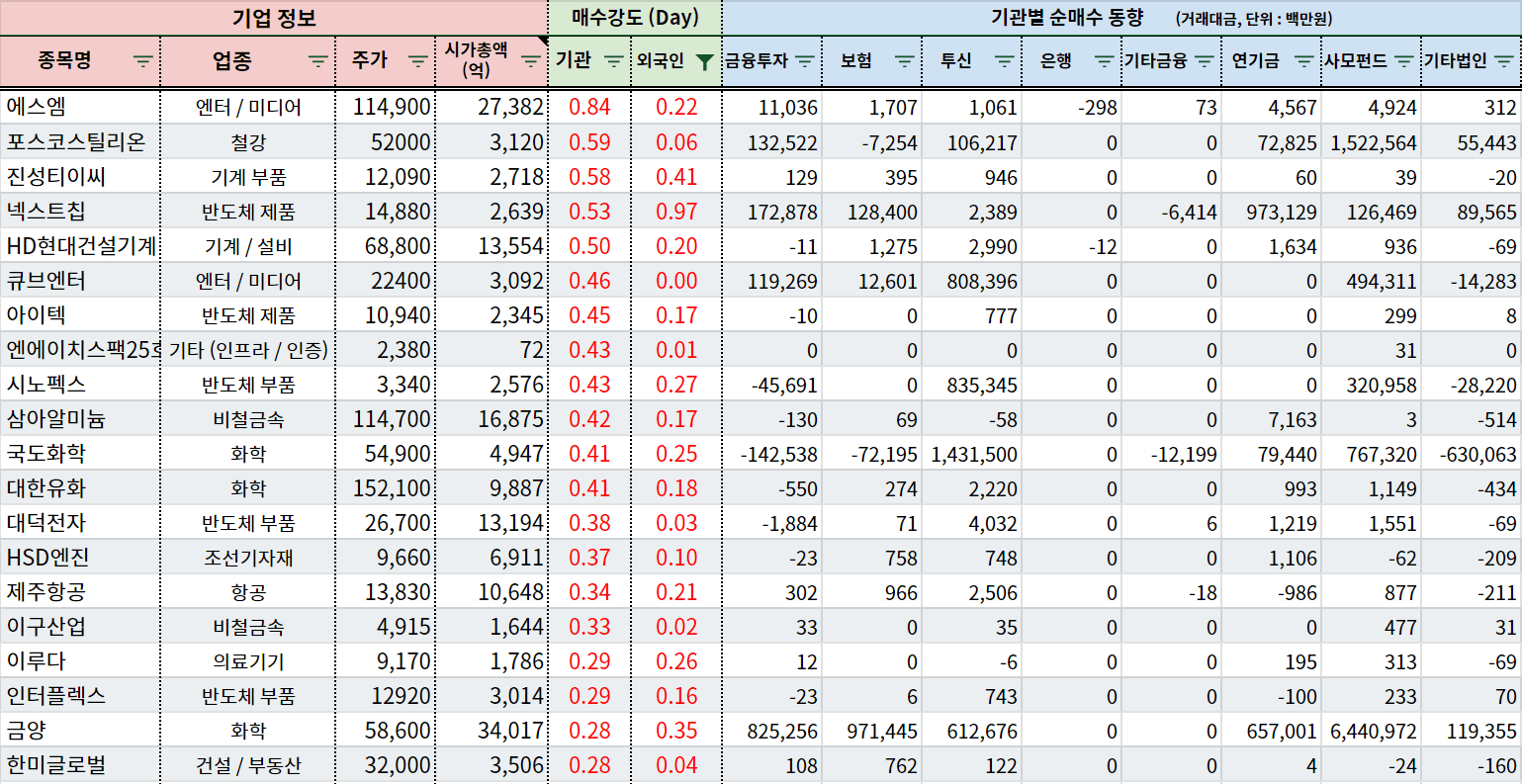This screenshot has width=1522, height=784.
Task: Select the 0.00 외국인 value for 큐브엔터
Action: pos(676,280)
